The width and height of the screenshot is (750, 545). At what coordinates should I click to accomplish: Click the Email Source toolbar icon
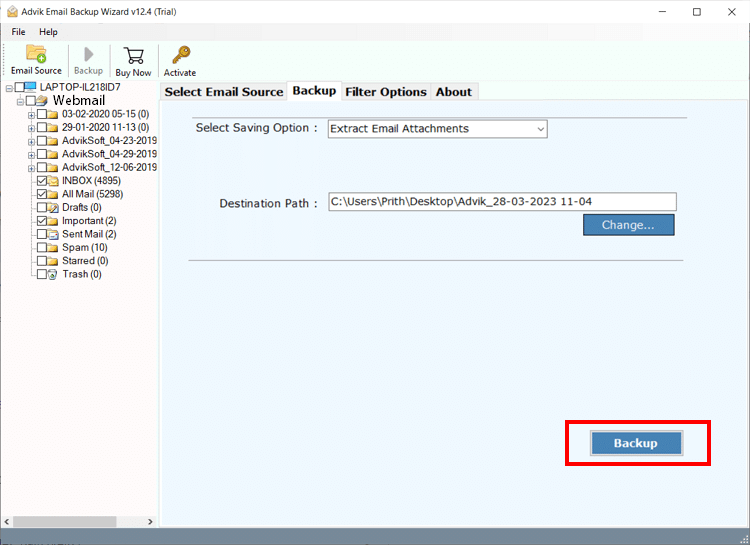[x=36, y=53]
